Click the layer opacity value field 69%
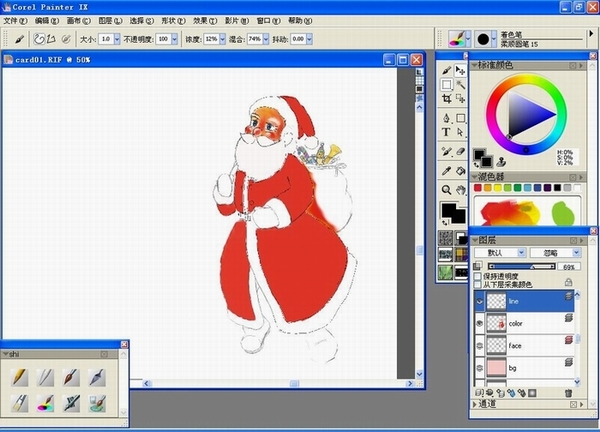 [x=569, y=267]
